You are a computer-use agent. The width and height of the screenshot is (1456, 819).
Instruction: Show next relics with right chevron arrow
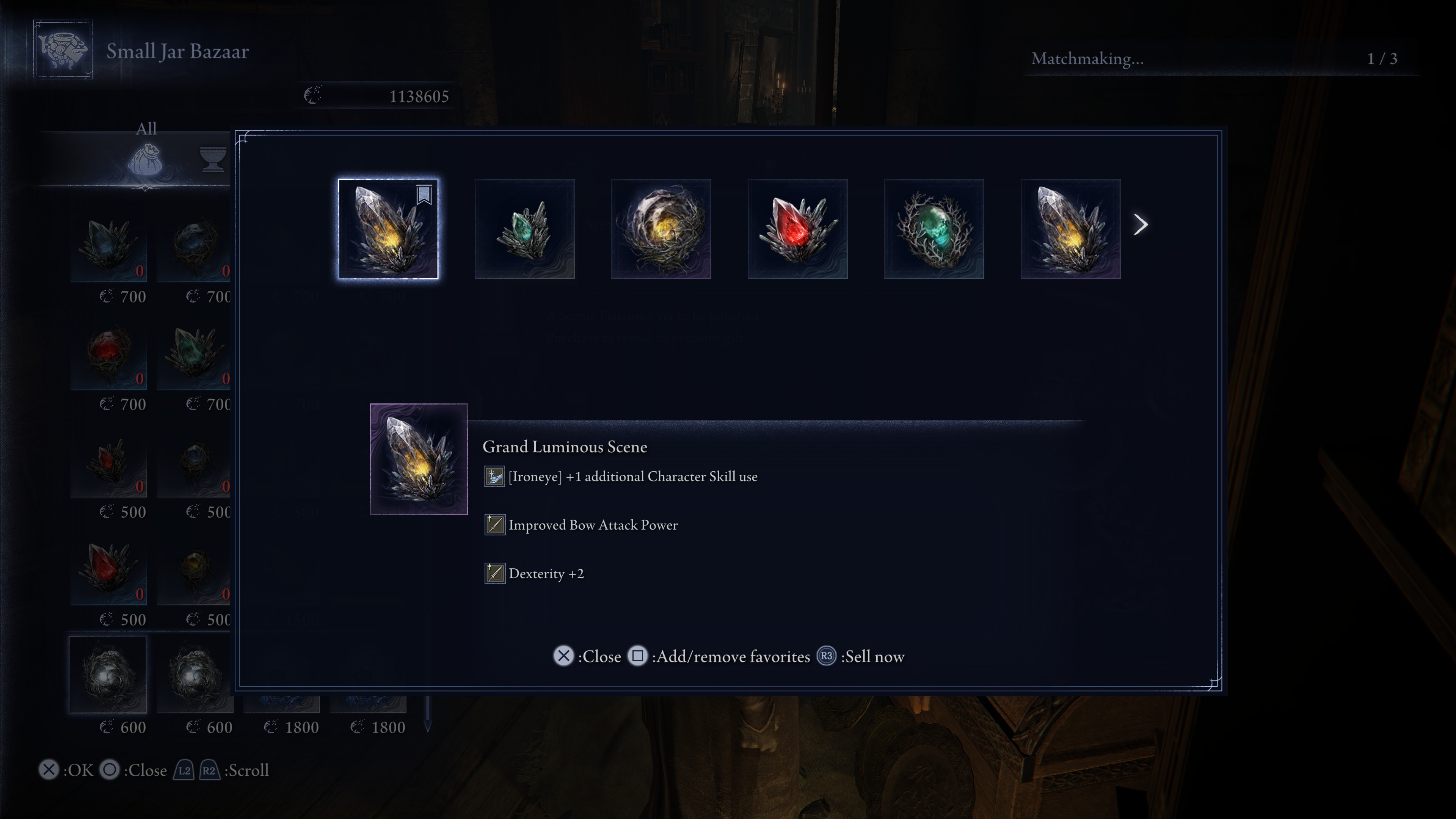coord(1141,225)
